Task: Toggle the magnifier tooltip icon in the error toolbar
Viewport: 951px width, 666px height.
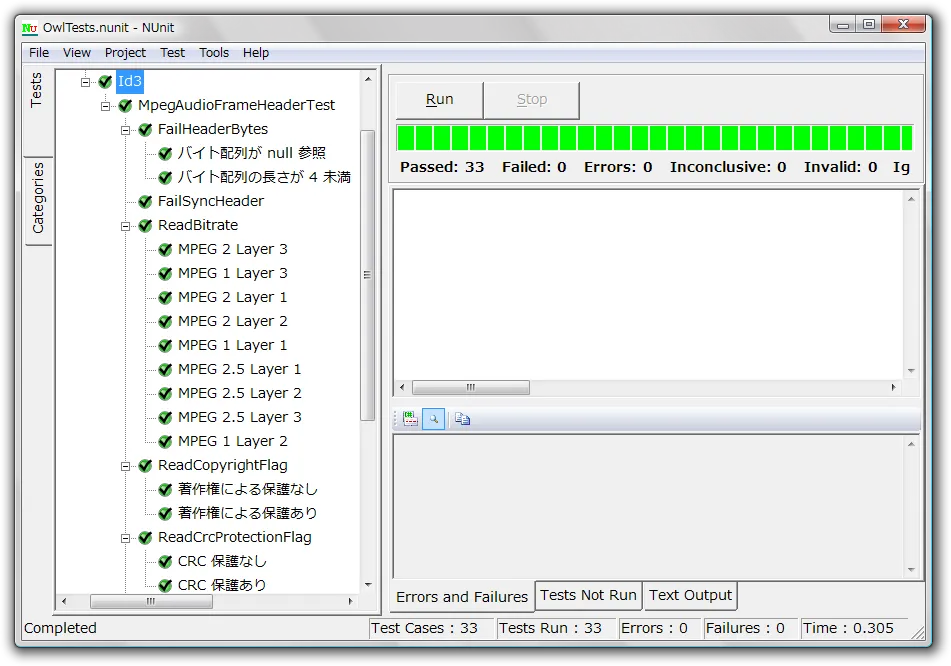Action: tap(434, 419)
